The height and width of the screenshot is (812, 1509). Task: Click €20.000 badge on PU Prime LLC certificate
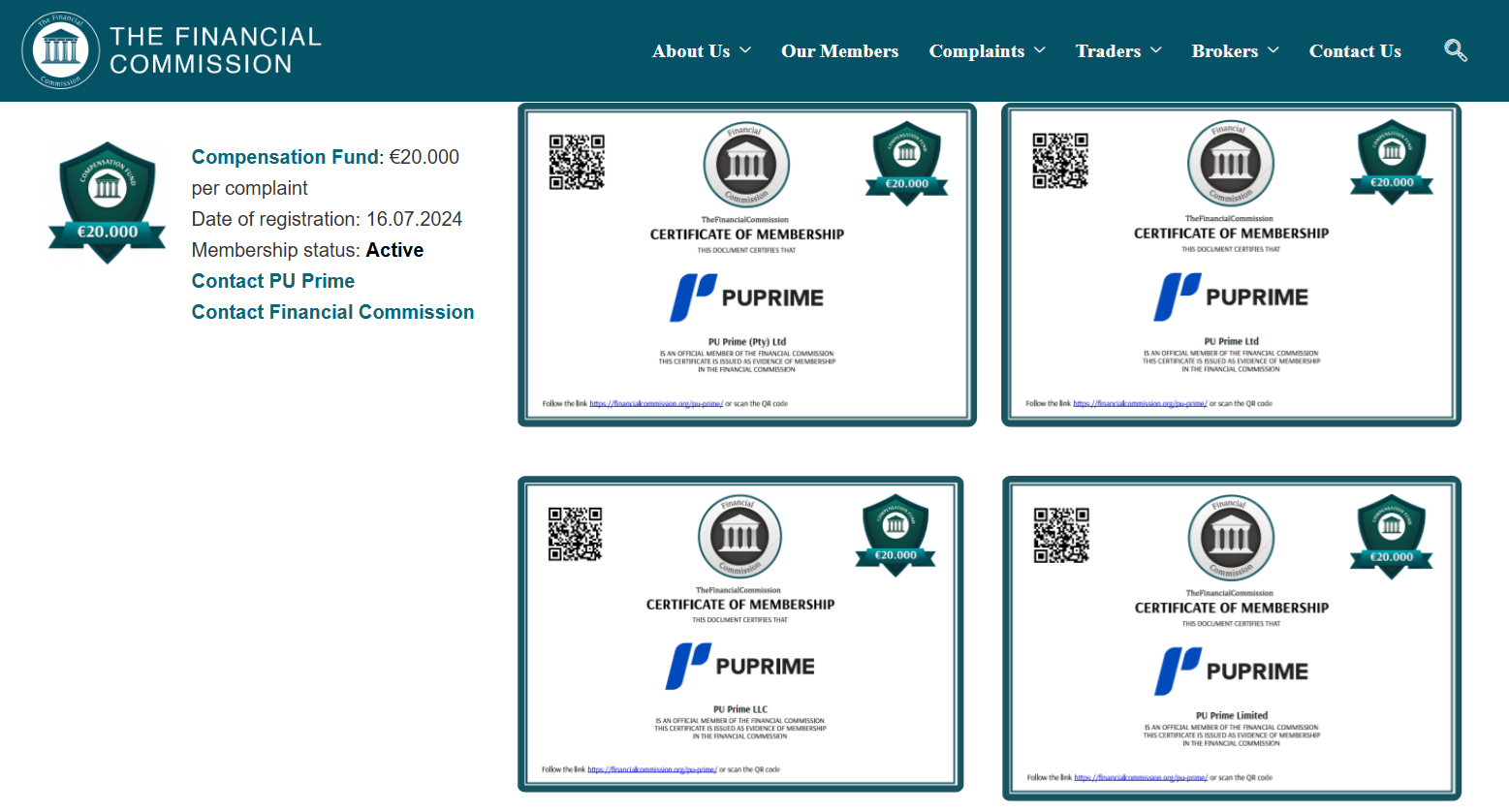click(x=896, y=536)
